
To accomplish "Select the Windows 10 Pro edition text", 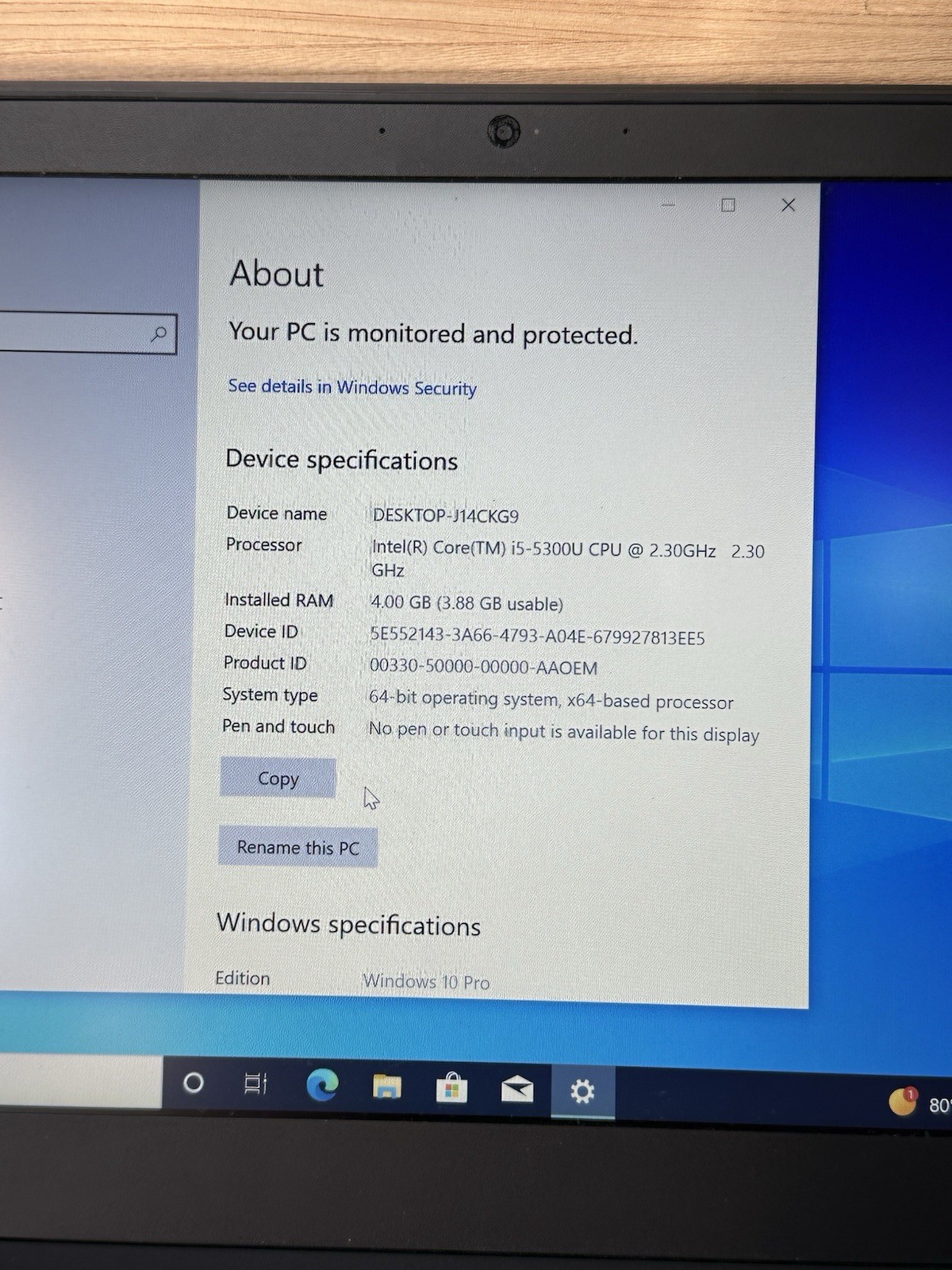I will [426, 982].
